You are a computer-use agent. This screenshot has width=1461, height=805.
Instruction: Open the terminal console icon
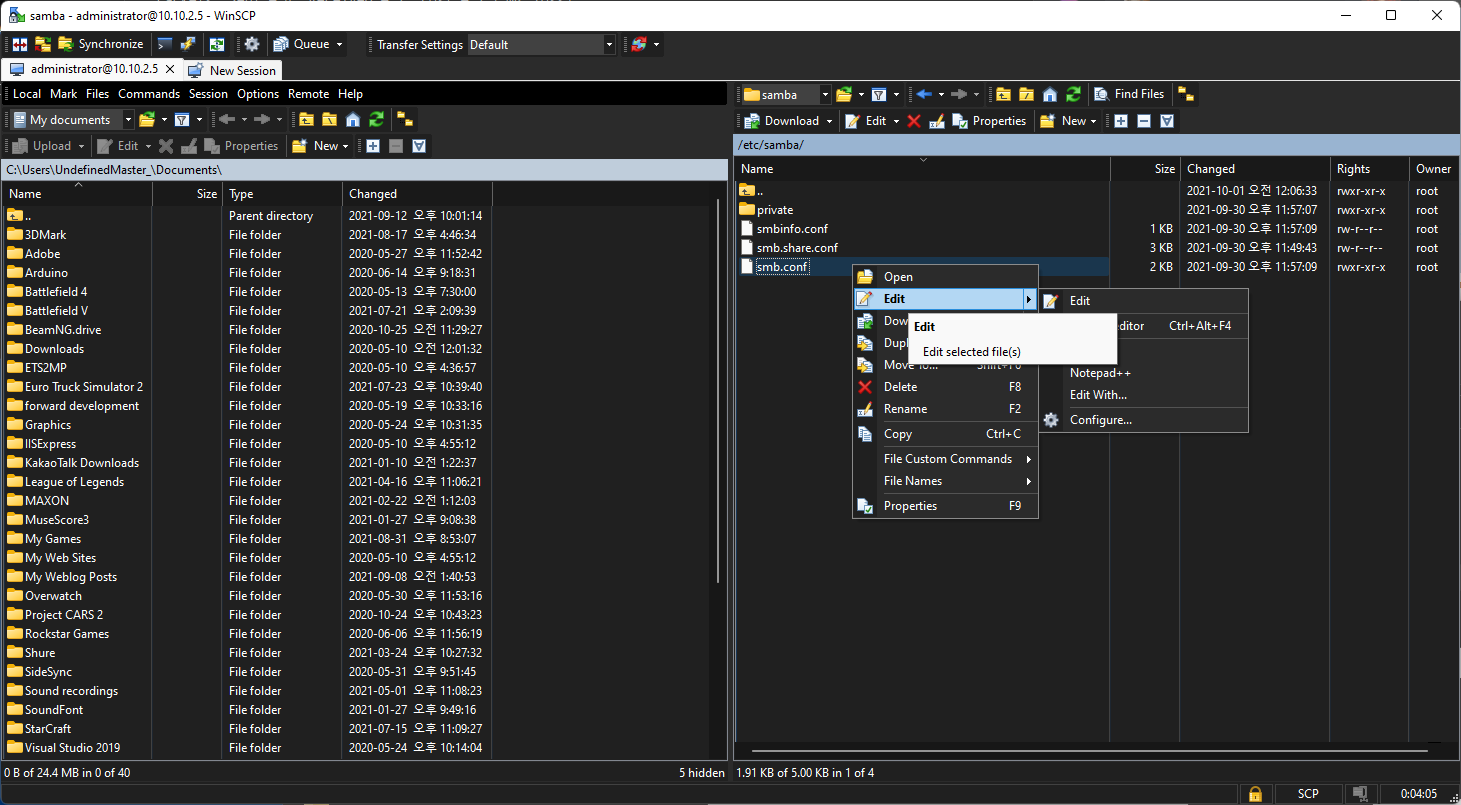click(x=165, y=44)
